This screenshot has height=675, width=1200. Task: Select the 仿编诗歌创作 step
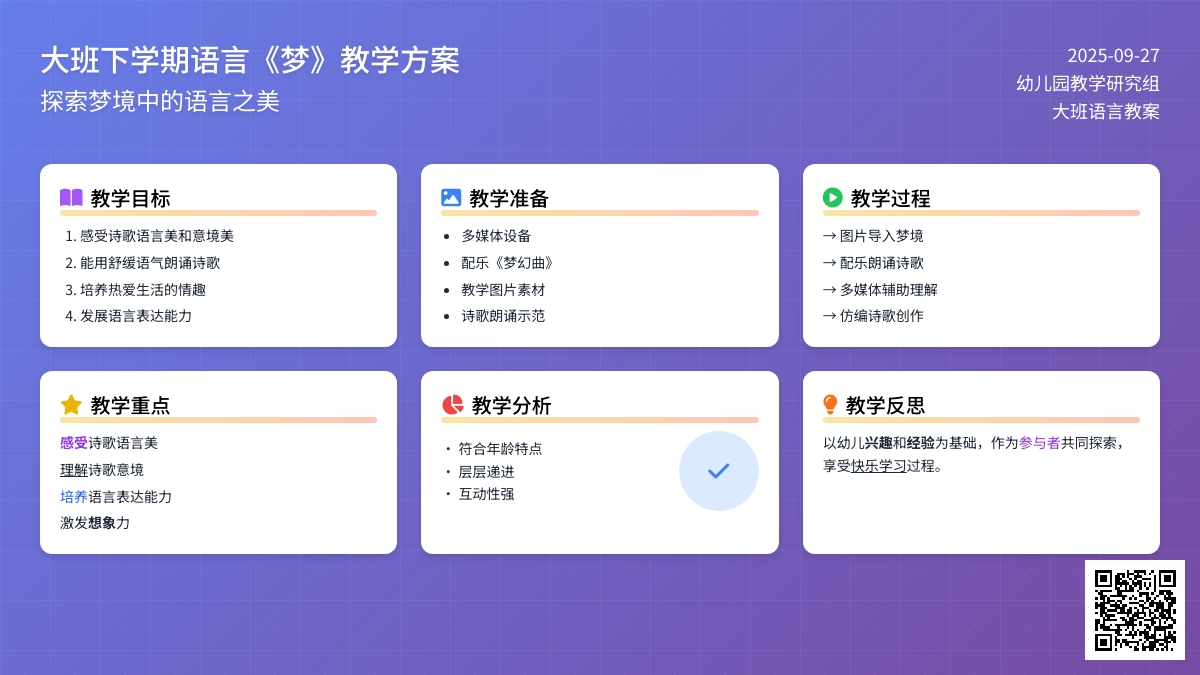tap(873, 316)
